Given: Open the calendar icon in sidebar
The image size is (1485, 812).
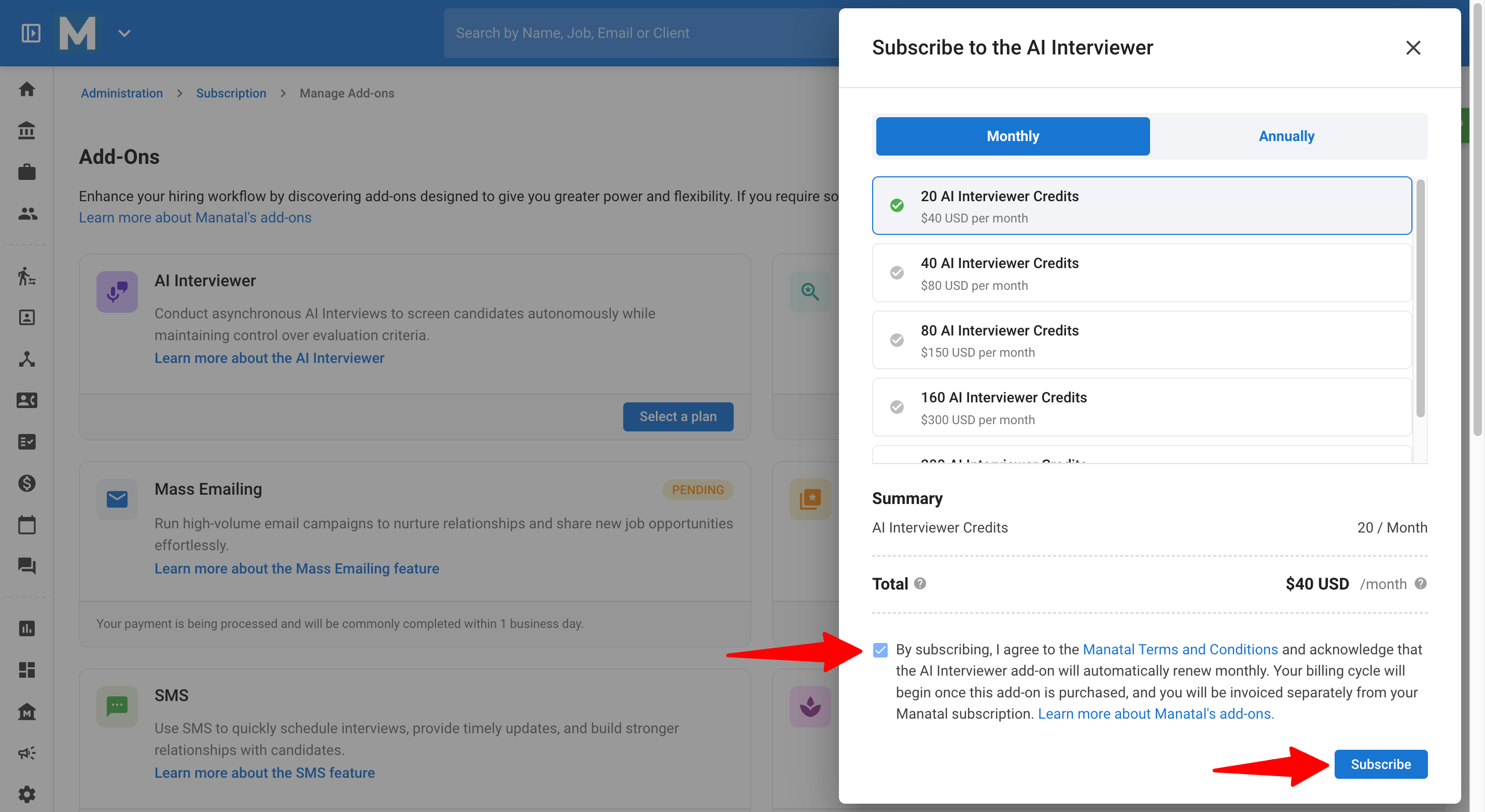Looking at the screenshot, I should click(x=26, y=524).
